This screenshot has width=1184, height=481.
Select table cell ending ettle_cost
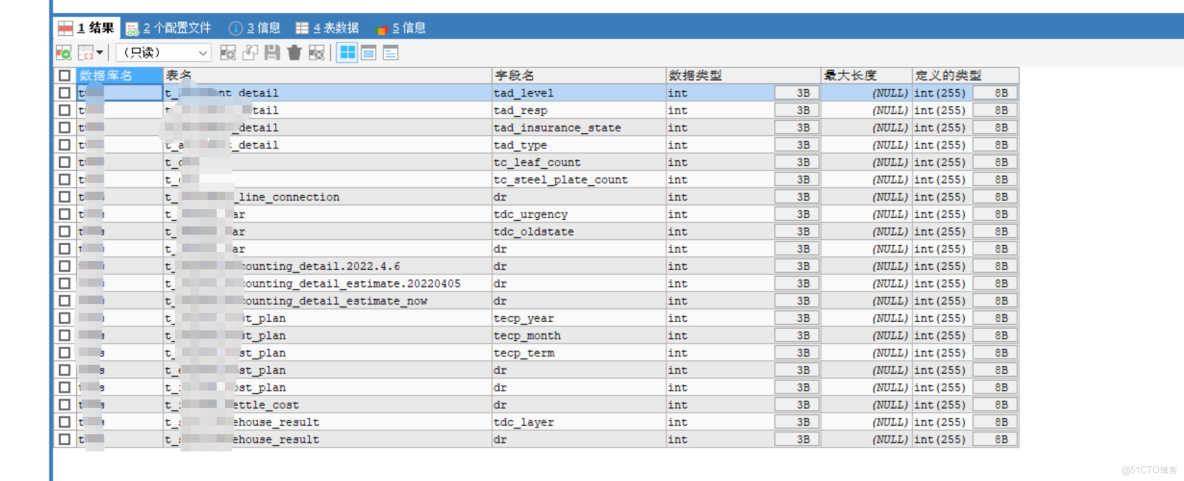coord(327,405)
